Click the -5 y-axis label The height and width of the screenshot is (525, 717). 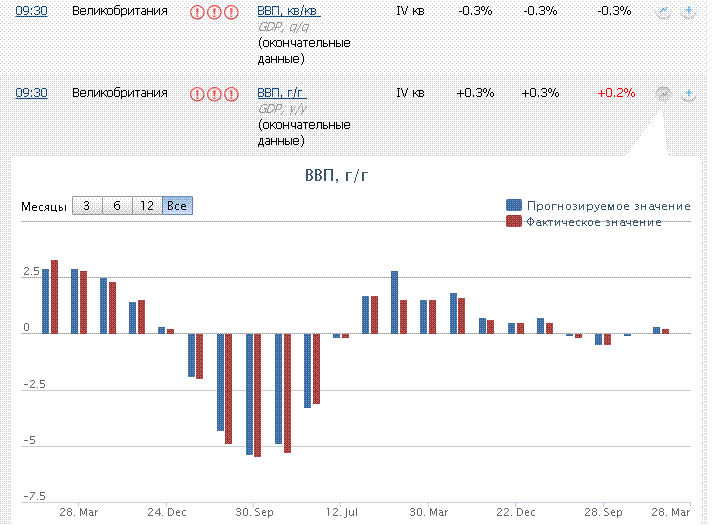(29, 441)
